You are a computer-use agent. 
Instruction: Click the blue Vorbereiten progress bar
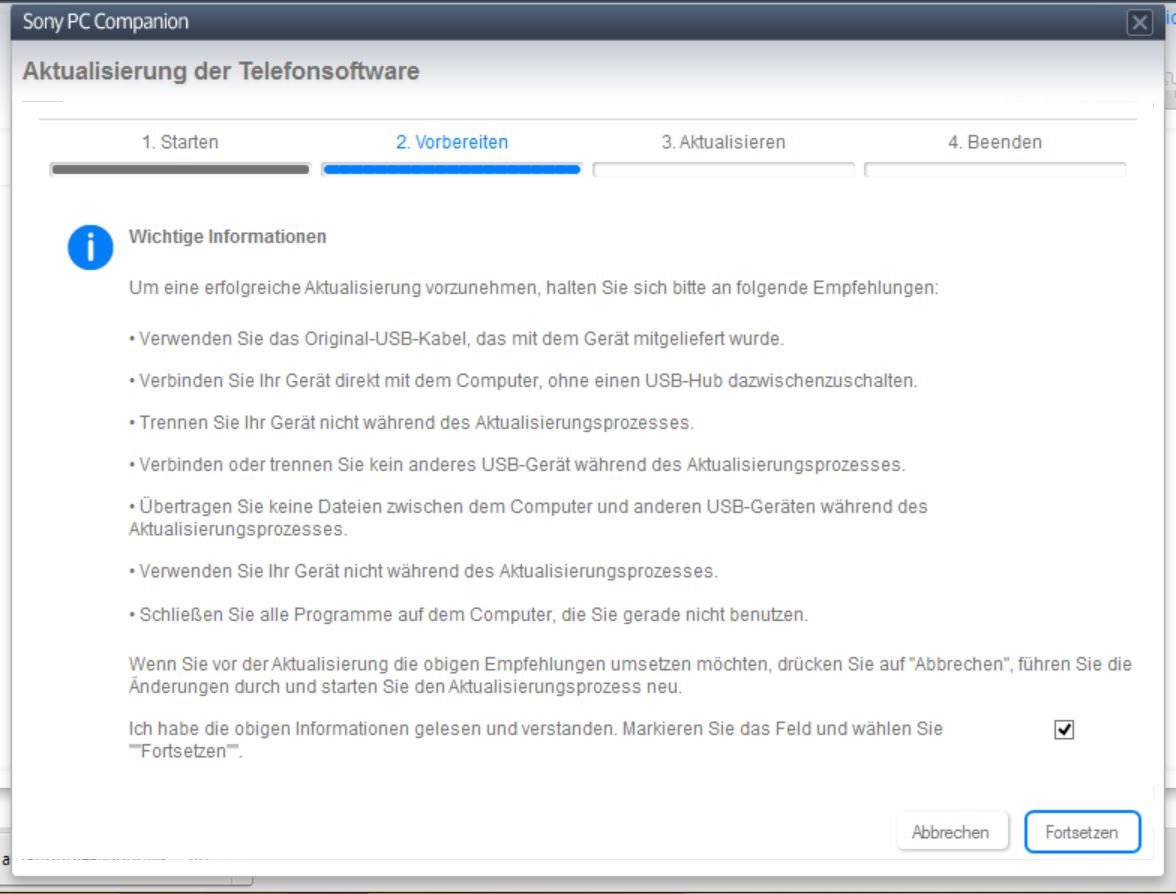tap(452, 170)
